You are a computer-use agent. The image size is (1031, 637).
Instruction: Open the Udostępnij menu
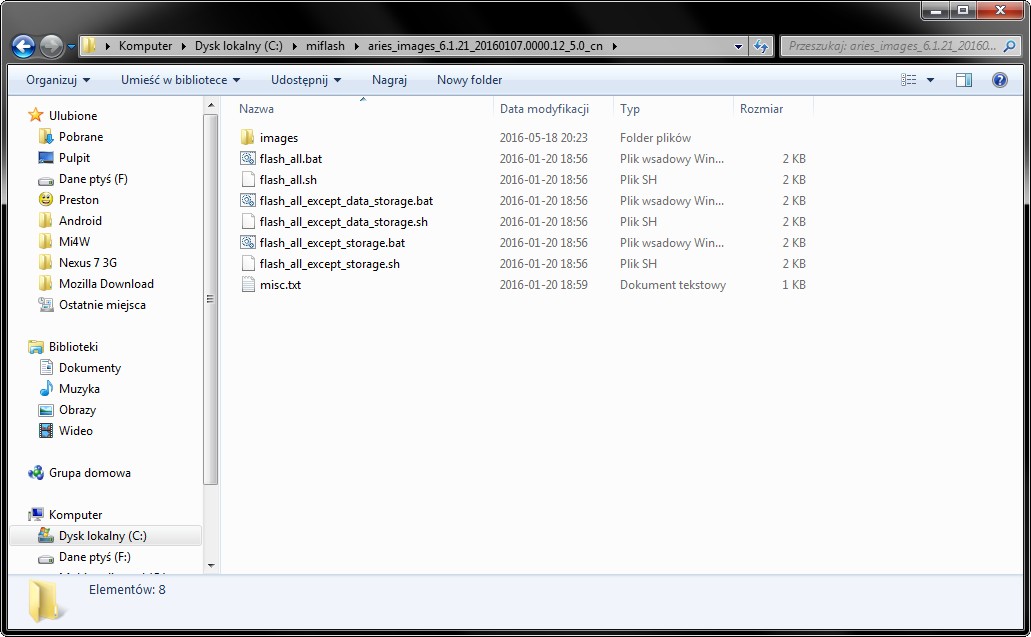[305, 80]
